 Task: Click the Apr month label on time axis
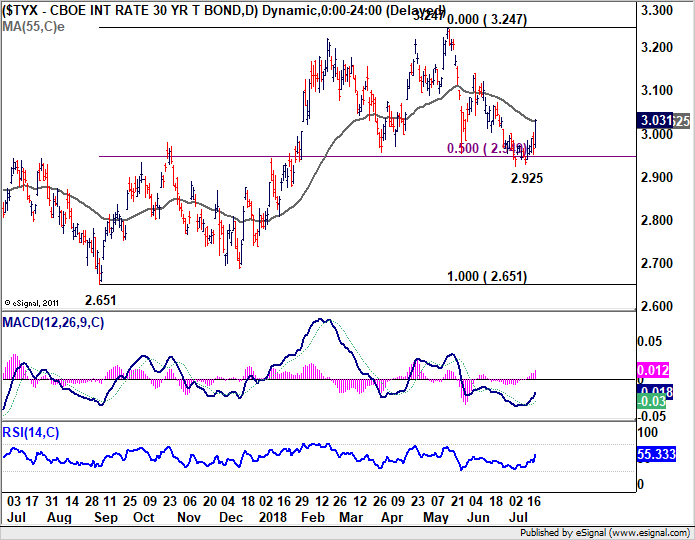pyautogui.click(x=392, y=517)
